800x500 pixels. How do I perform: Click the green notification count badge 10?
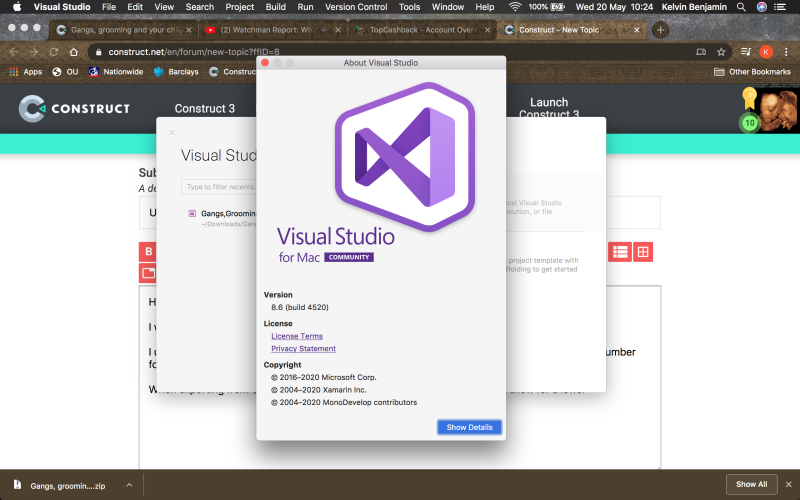point(749,123)
